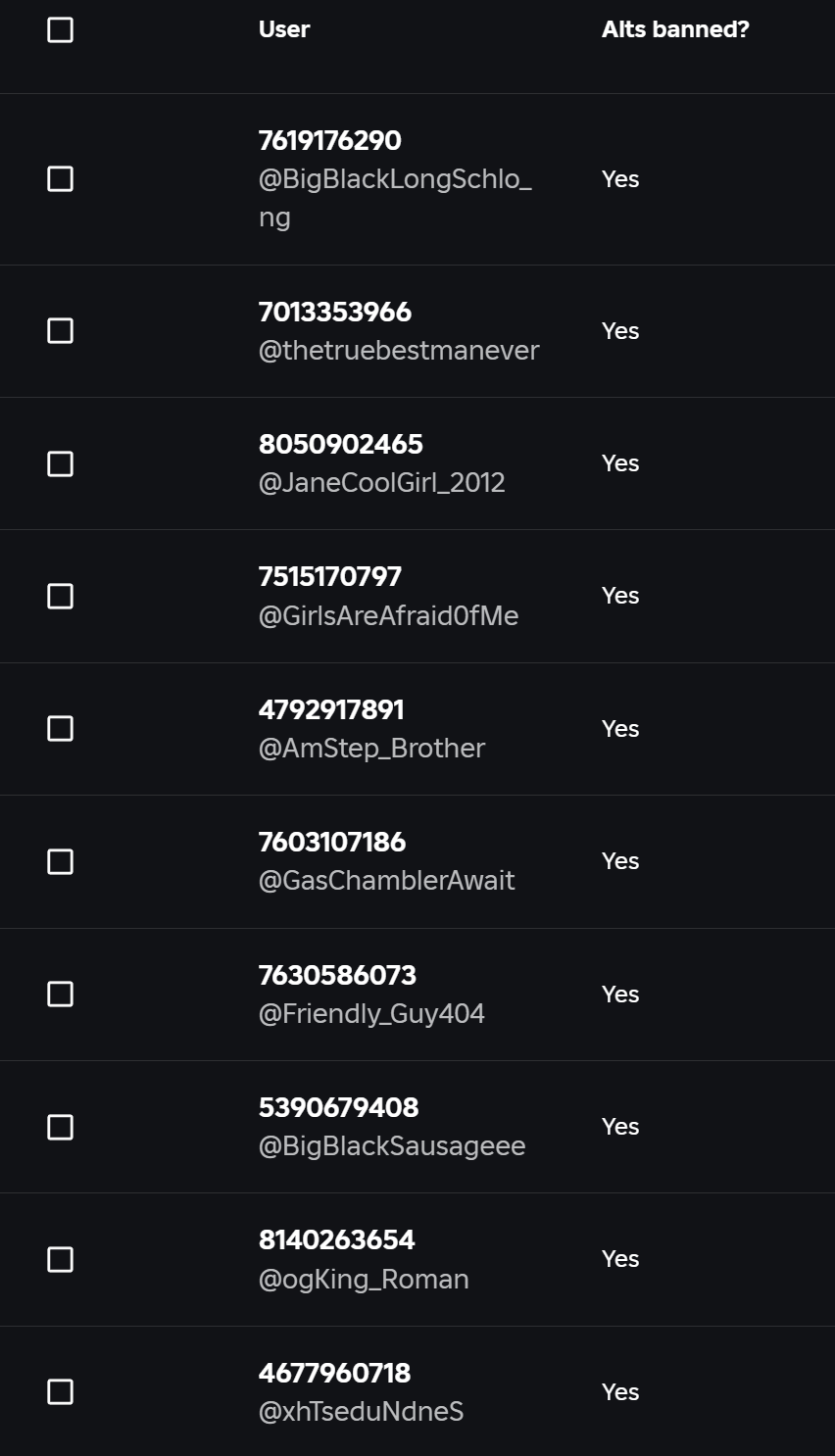Click the "Alts banned?" column header
The width and height of the screenshot is (835, 1456).
pyautogui.click(x=675, y=29)
